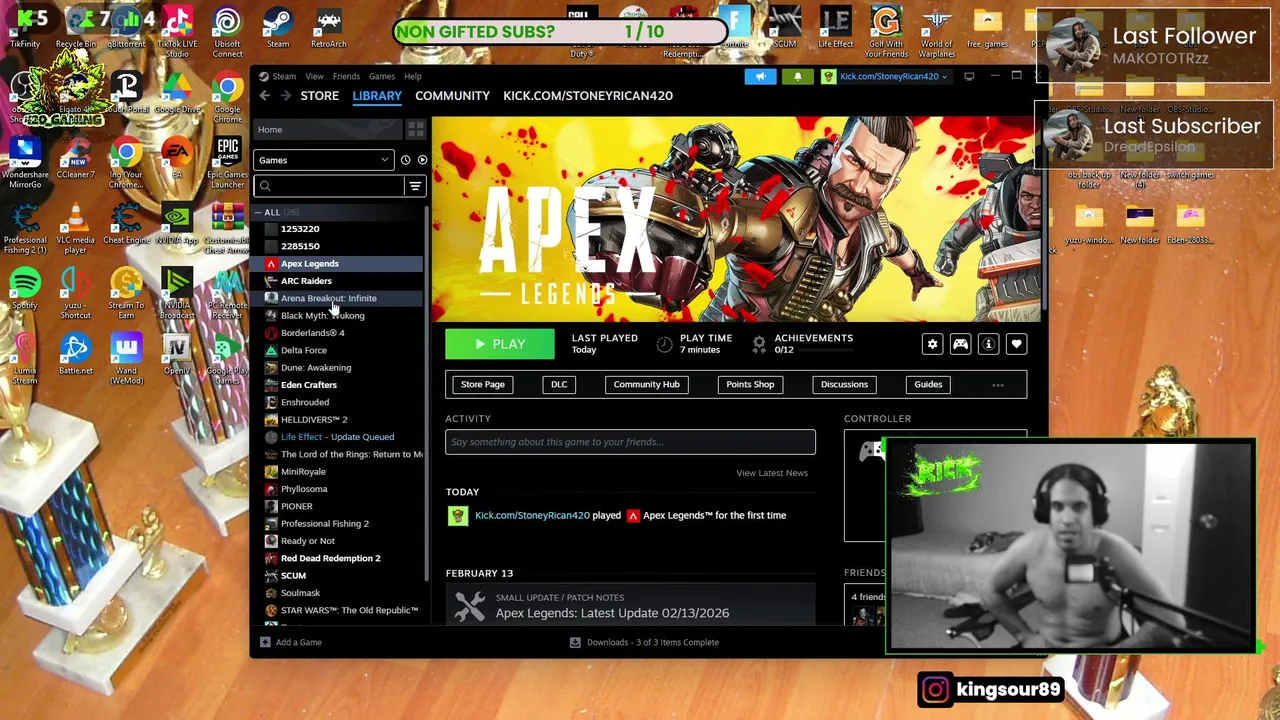Open the Kick.com/StoneyRican420 account dropdown

(884, 76)
